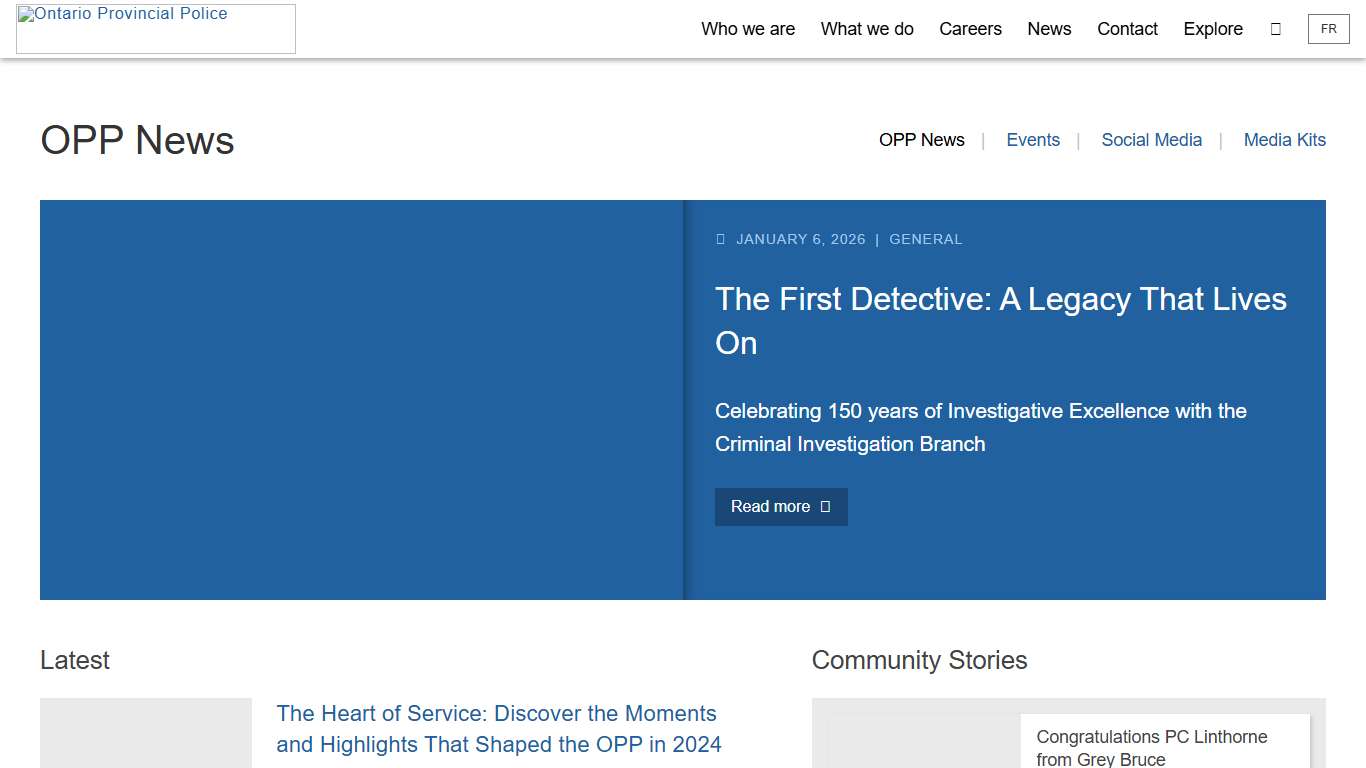Screen dimensions: 1366x768
Task: Open the What we do menu
Action: [866, 29]
